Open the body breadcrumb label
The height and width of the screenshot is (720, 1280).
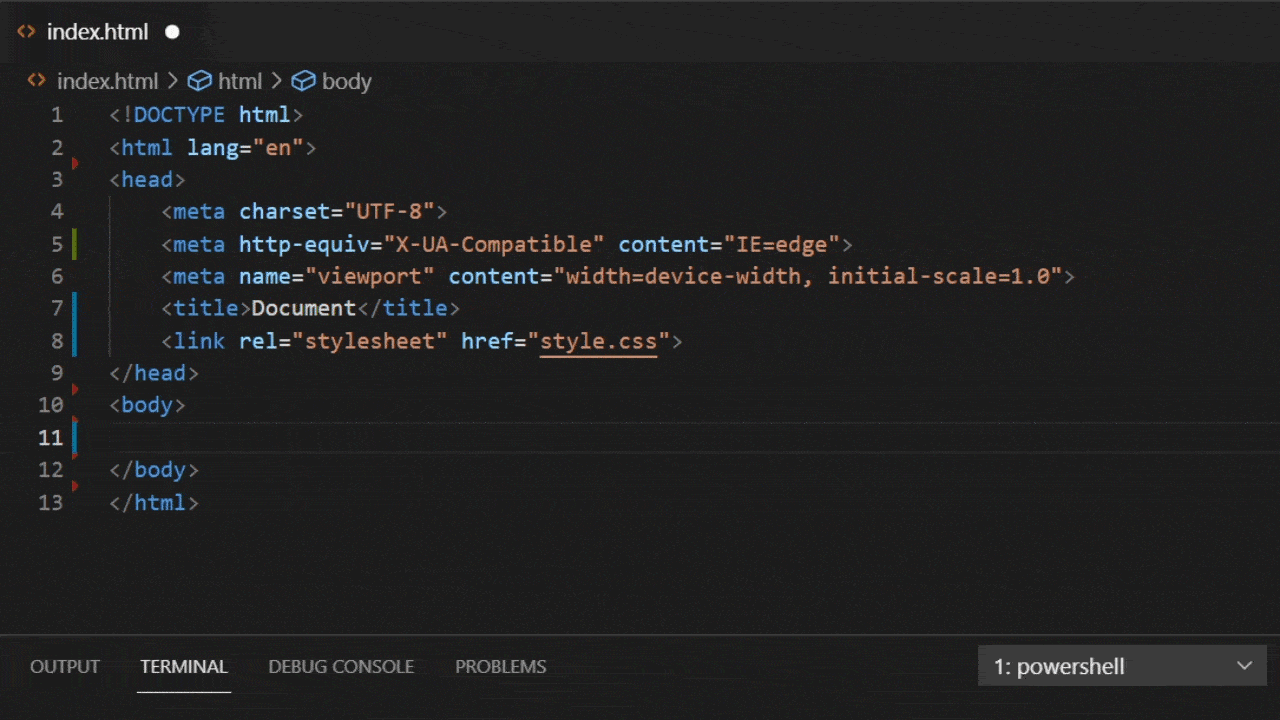[x=346, y=81]
